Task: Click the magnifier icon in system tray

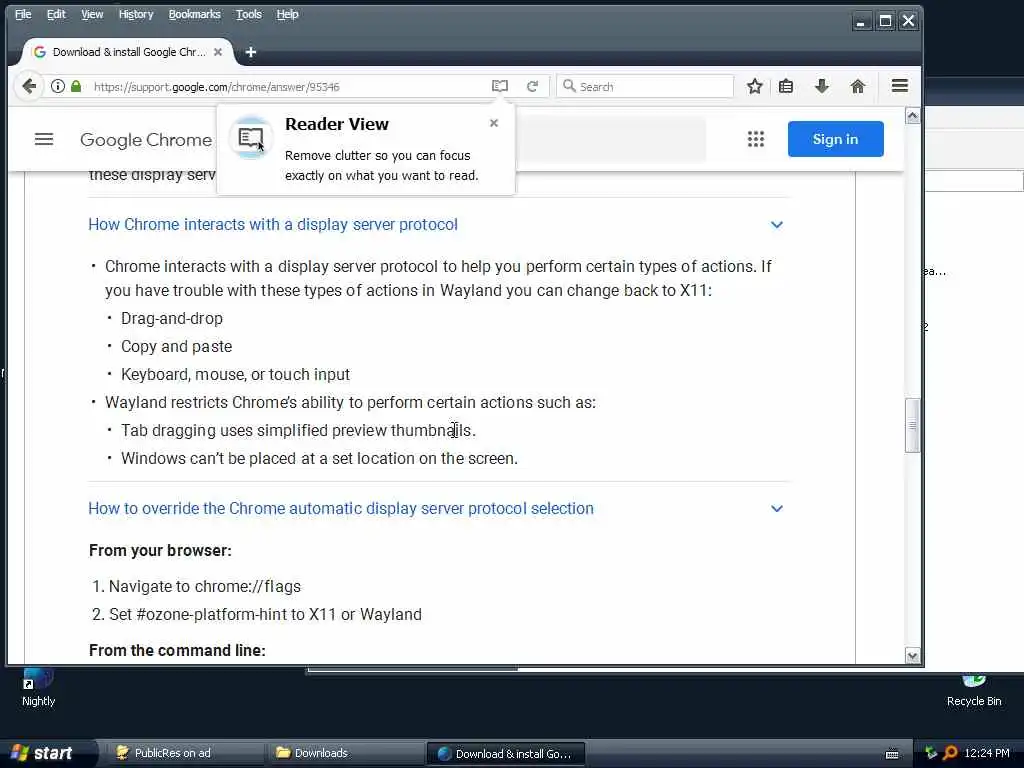Action: point(950,753)
